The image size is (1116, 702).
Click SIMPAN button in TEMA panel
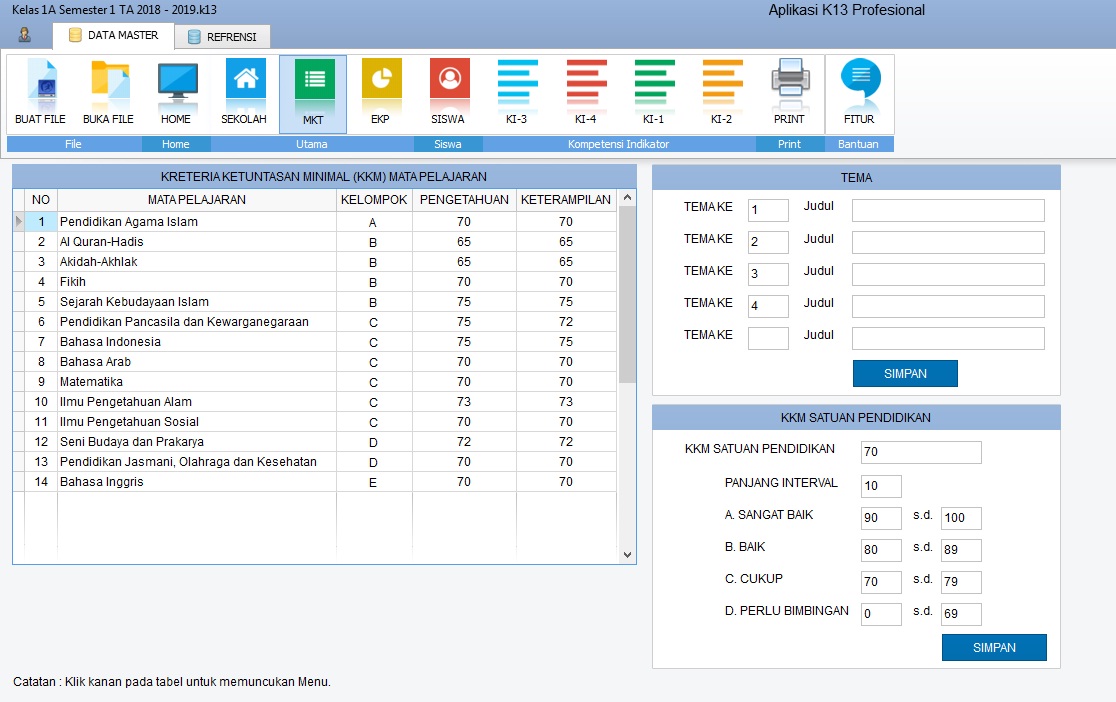click(x=904, y=374)
